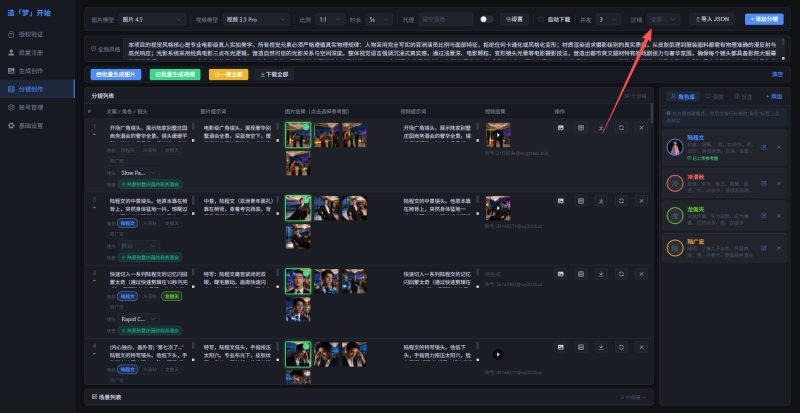Click the 添加分镜 button

point(767,19)
